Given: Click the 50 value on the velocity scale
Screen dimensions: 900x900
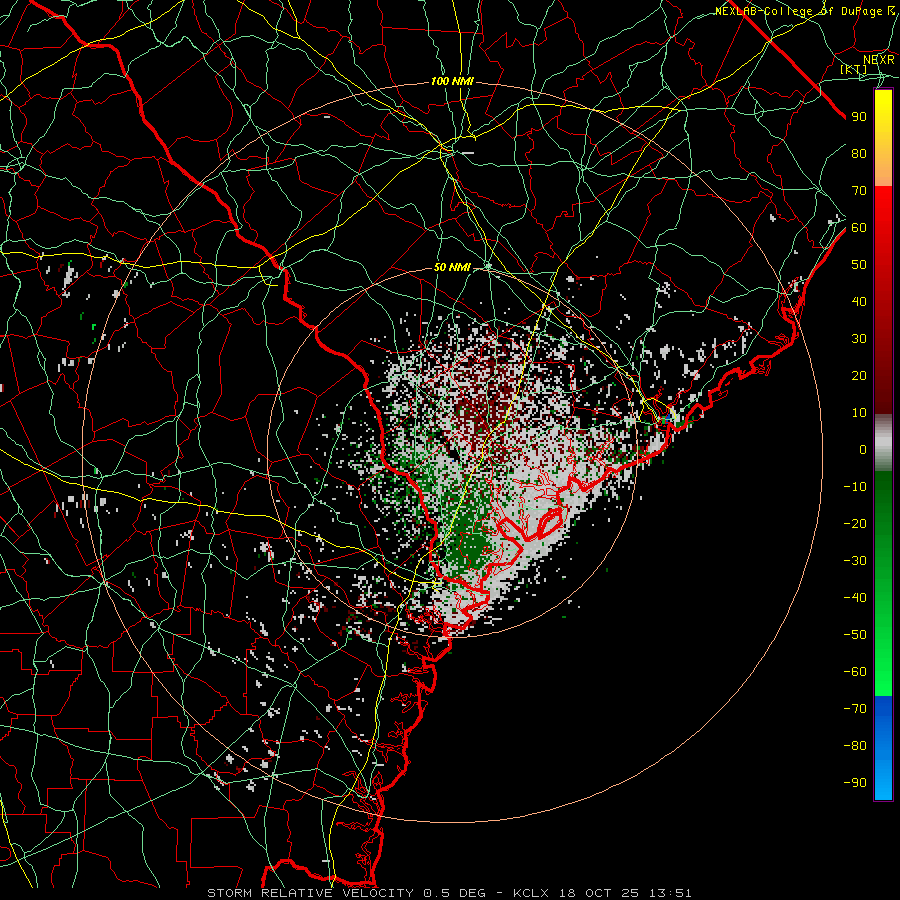Looking at the screenshot, I should pos(859,265).
